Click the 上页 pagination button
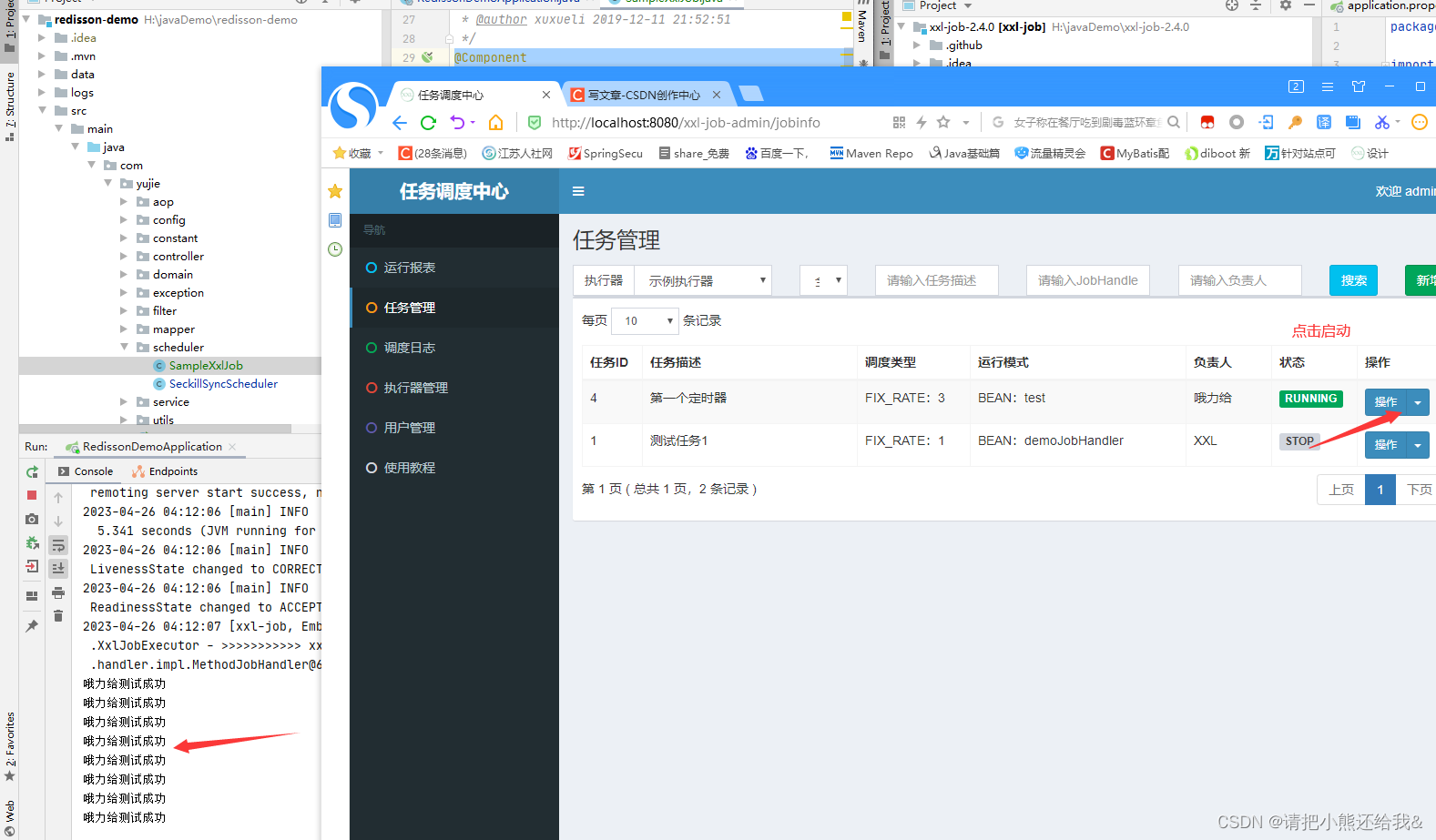This screenshot has height=840, width=1436. click(1341, 490)
